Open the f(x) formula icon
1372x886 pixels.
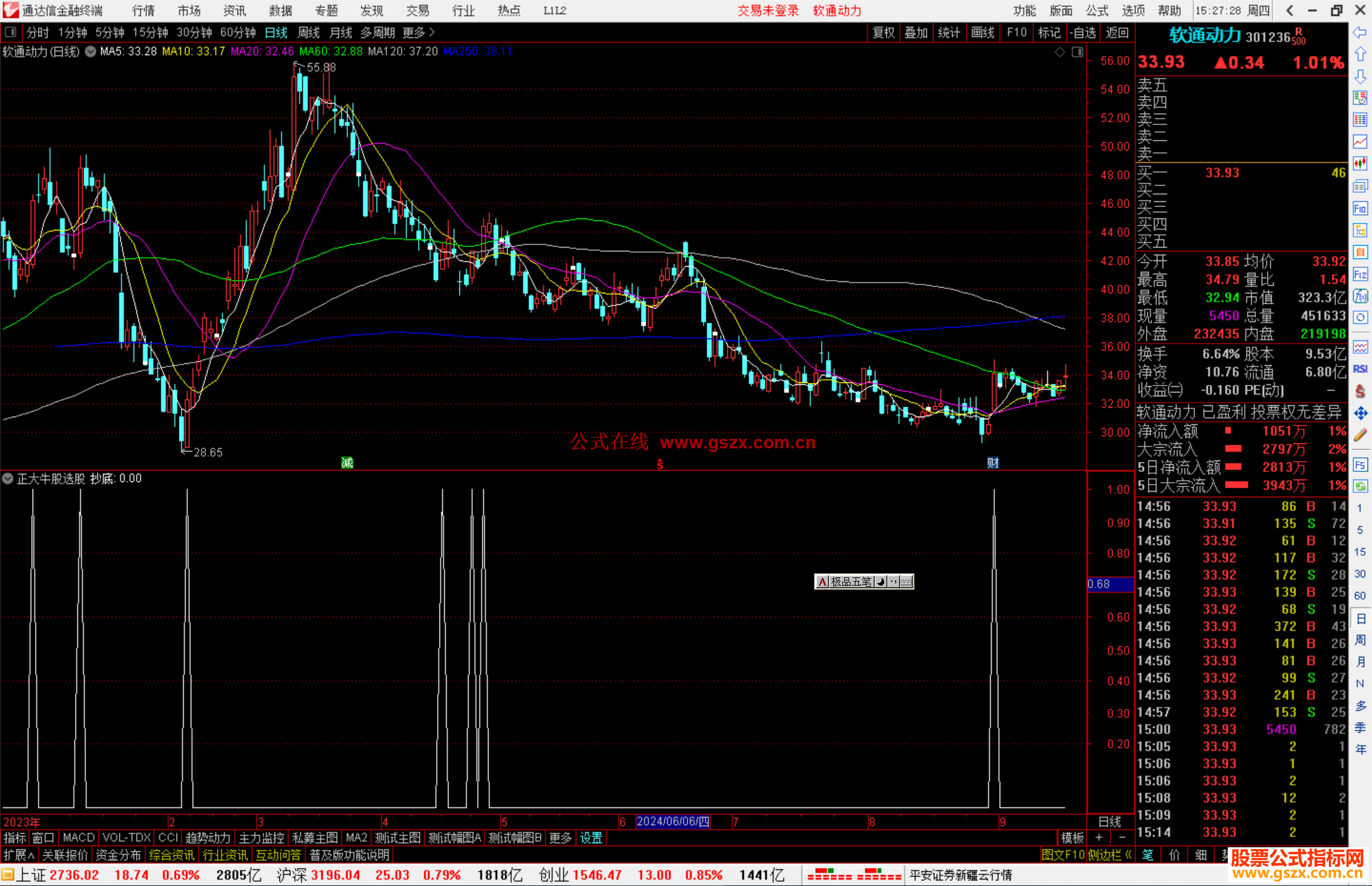coord(1360,297)
